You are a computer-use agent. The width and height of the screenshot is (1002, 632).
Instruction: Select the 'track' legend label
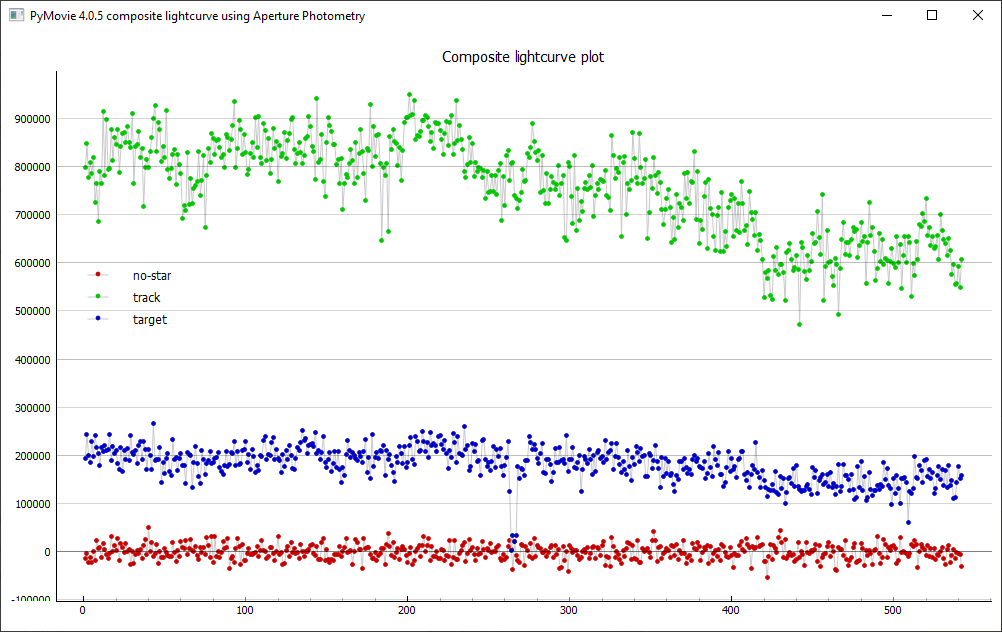point(146,297)
